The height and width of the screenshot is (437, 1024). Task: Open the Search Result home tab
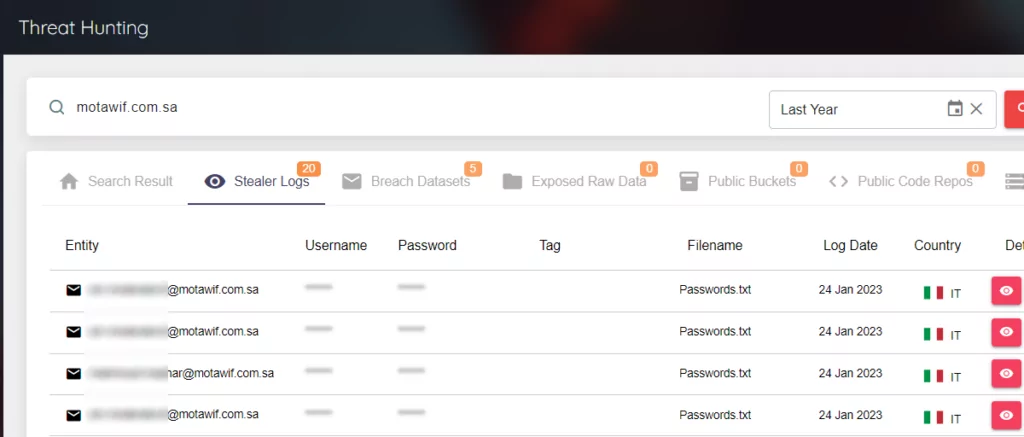(x=116, y=181)
